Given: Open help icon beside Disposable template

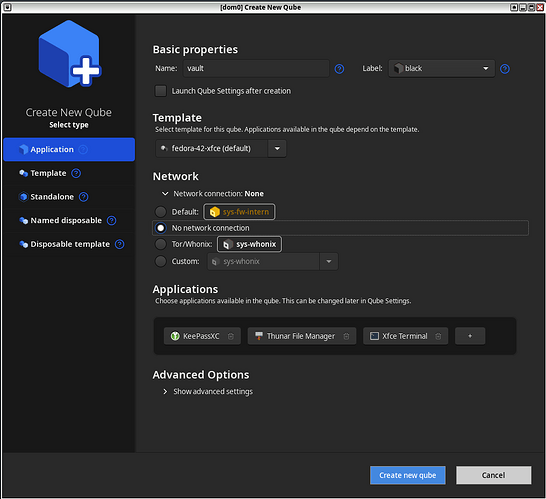Looking at the screenshot, I should click(119, 244).
